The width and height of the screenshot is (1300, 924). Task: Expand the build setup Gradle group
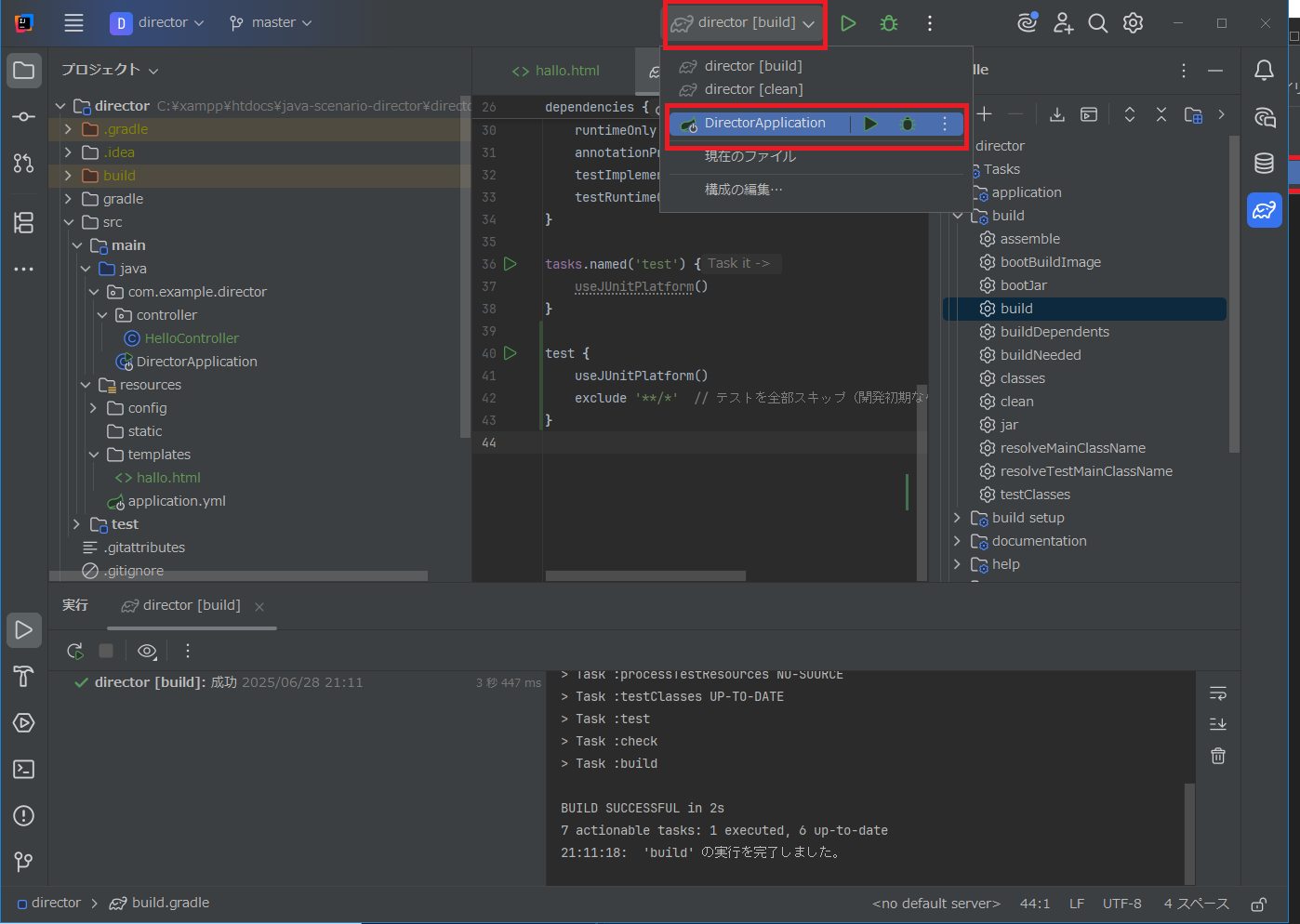coord(957,518)
